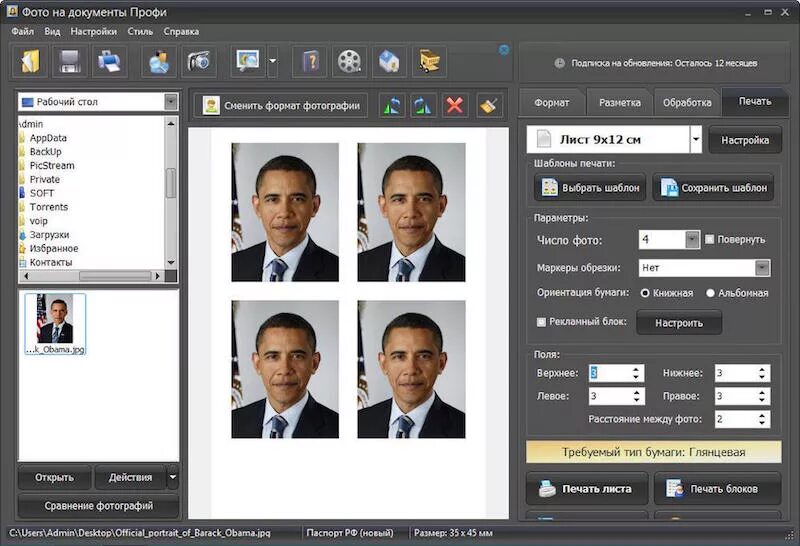Image resolution: width=800 pixels, height=546 pixels.
Task: Close the blue panel toggle icon
Action: pos(504,49)
